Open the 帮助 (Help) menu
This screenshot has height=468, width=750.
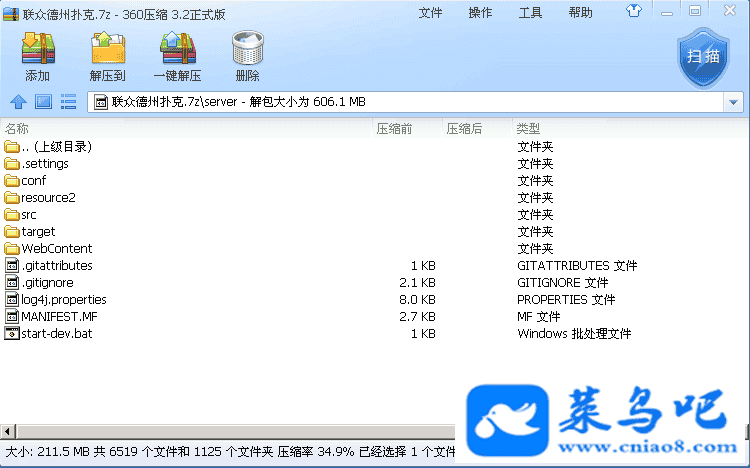point(580,13)
